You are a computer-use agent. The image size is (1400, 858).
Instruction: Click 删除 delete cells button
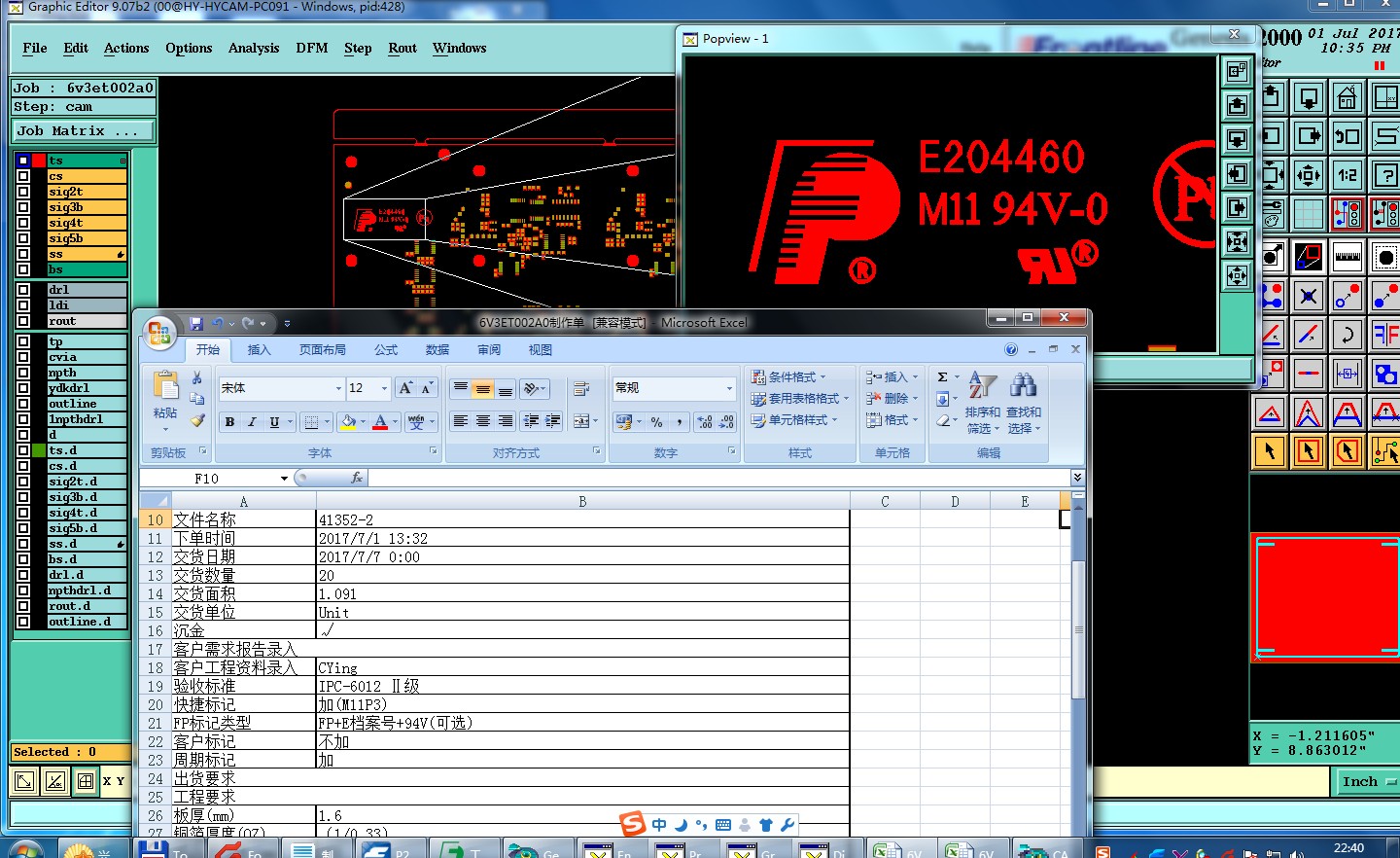(x=892, y=399)
